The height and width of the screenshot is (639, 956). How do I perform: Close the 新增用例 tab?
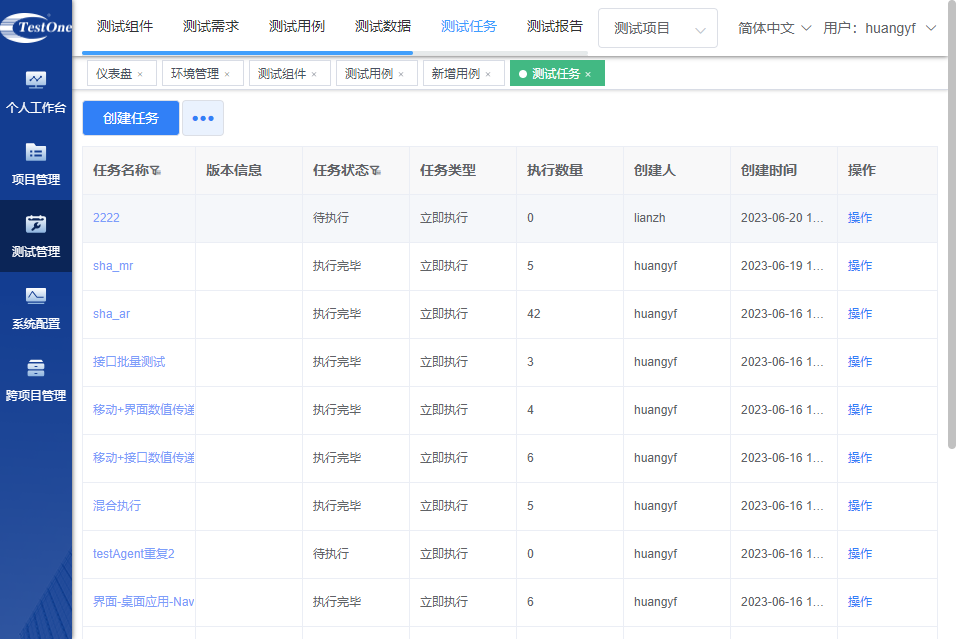(x=488, y=74)
